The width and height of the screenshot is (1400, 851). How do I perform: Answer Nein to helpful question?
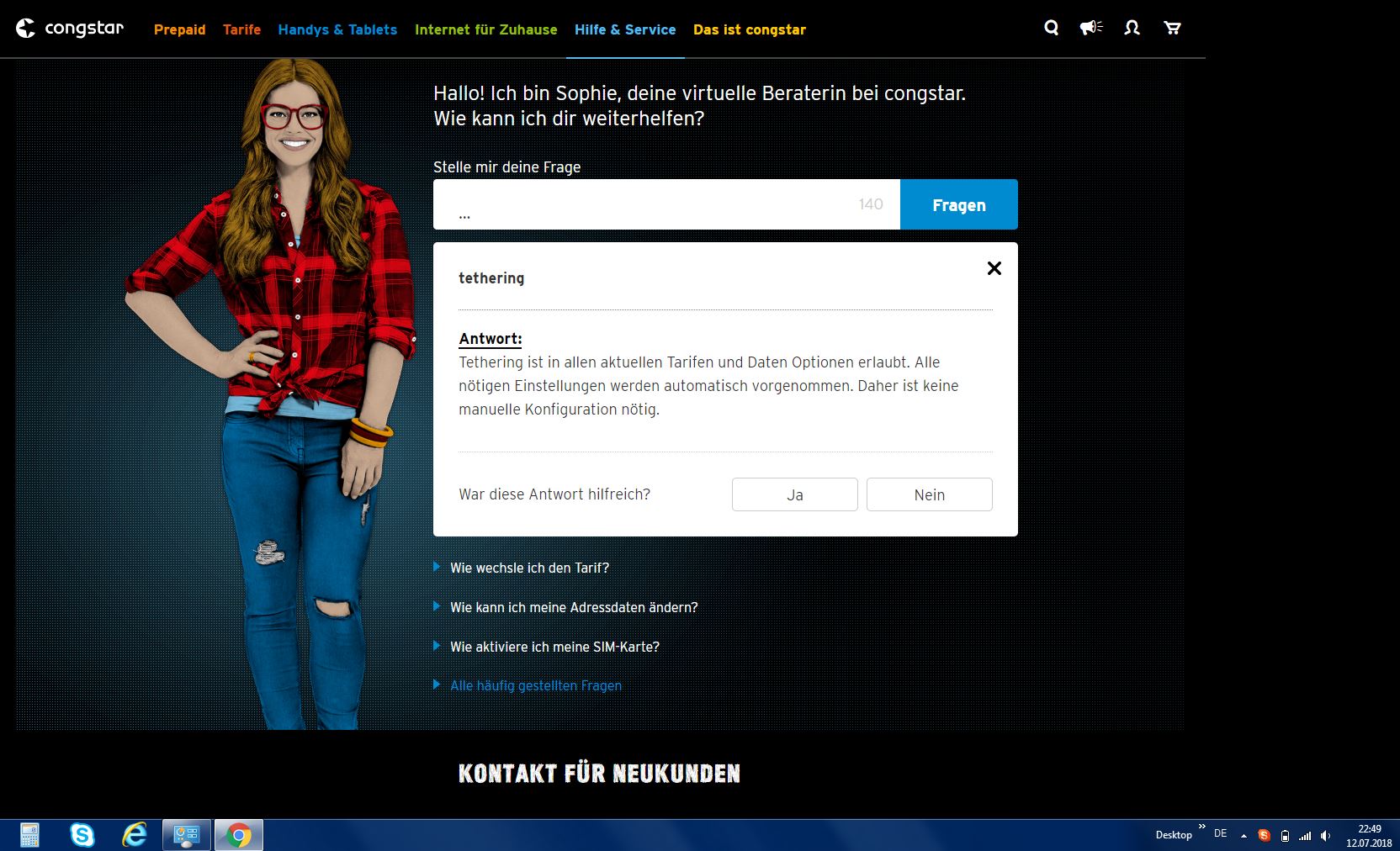point(929,494)
